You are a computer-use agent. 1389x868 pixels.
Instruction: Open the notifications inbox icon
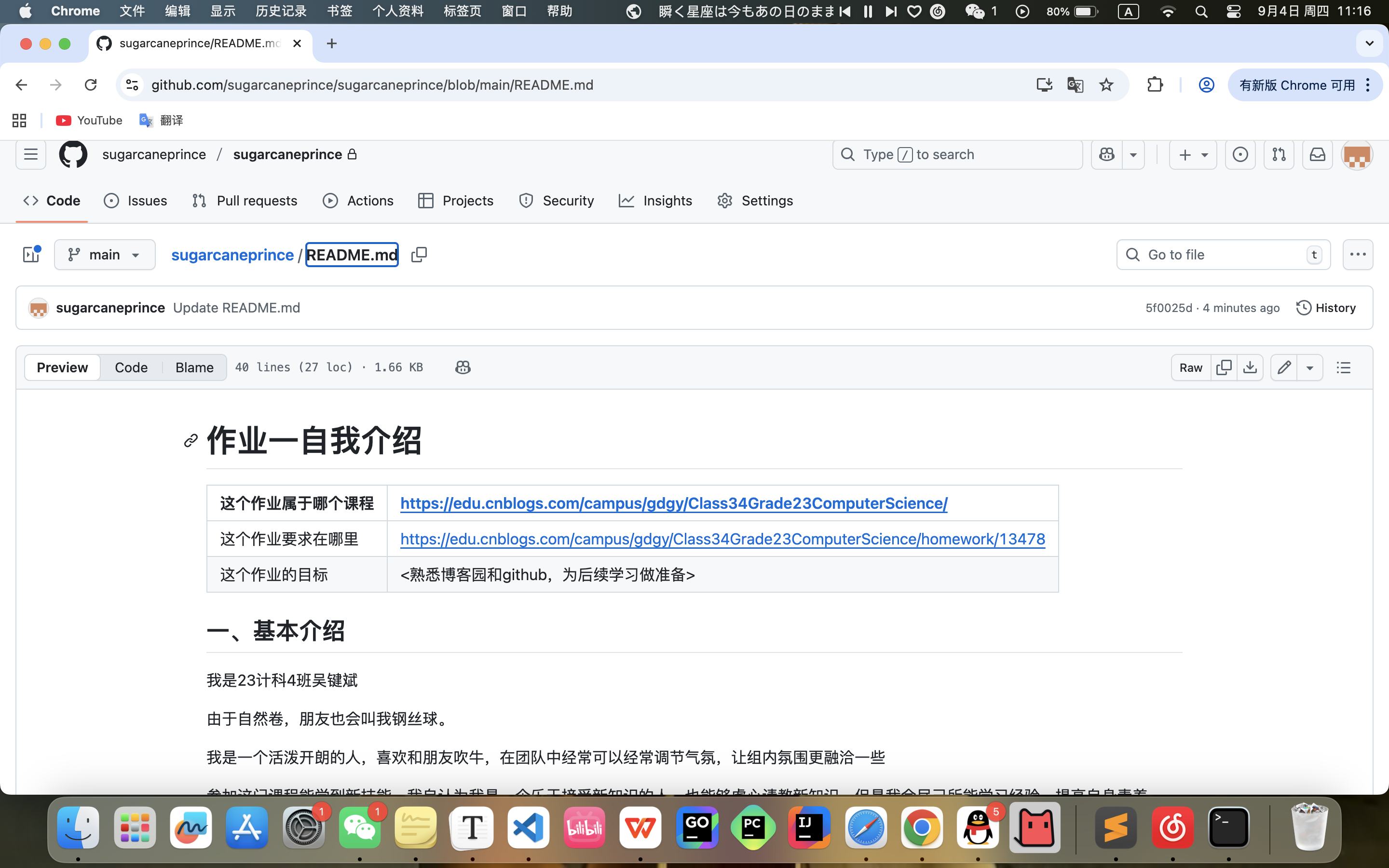click(x=1317, y=154)
